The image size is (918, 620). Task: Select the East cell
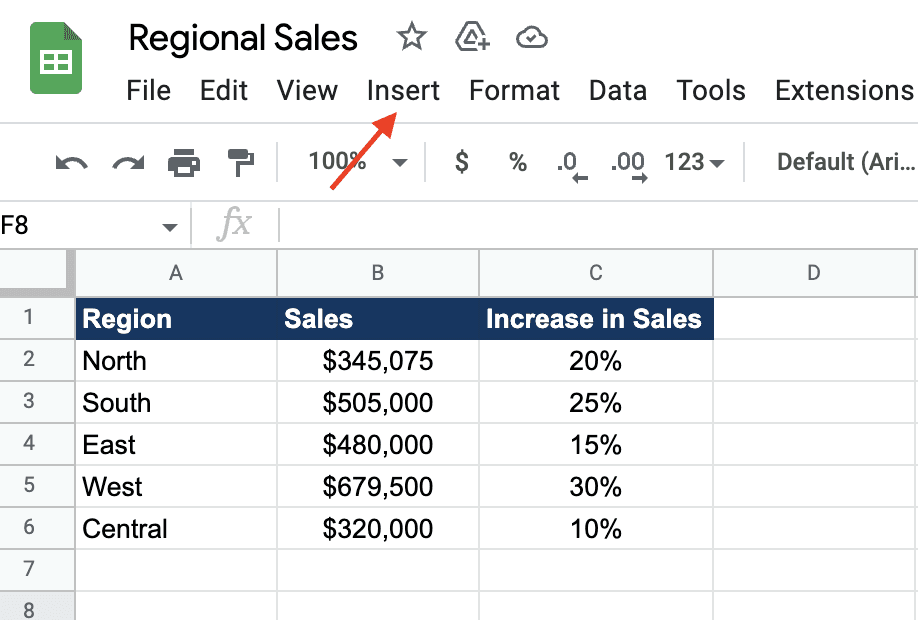176,444
